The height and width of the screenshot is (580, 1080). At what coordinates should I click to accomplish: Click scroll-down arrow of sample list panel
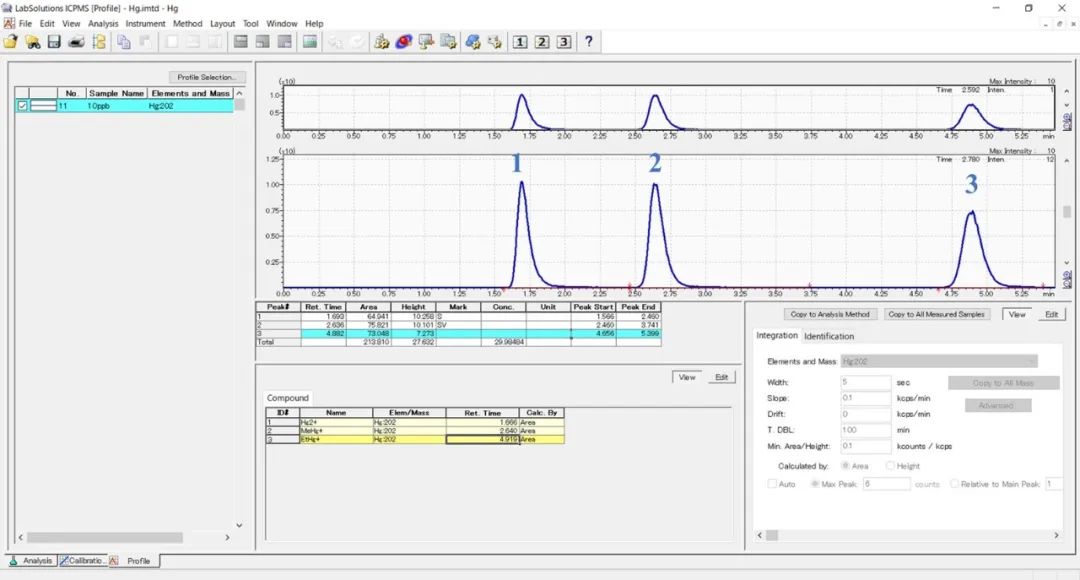[x=239, y=525]
